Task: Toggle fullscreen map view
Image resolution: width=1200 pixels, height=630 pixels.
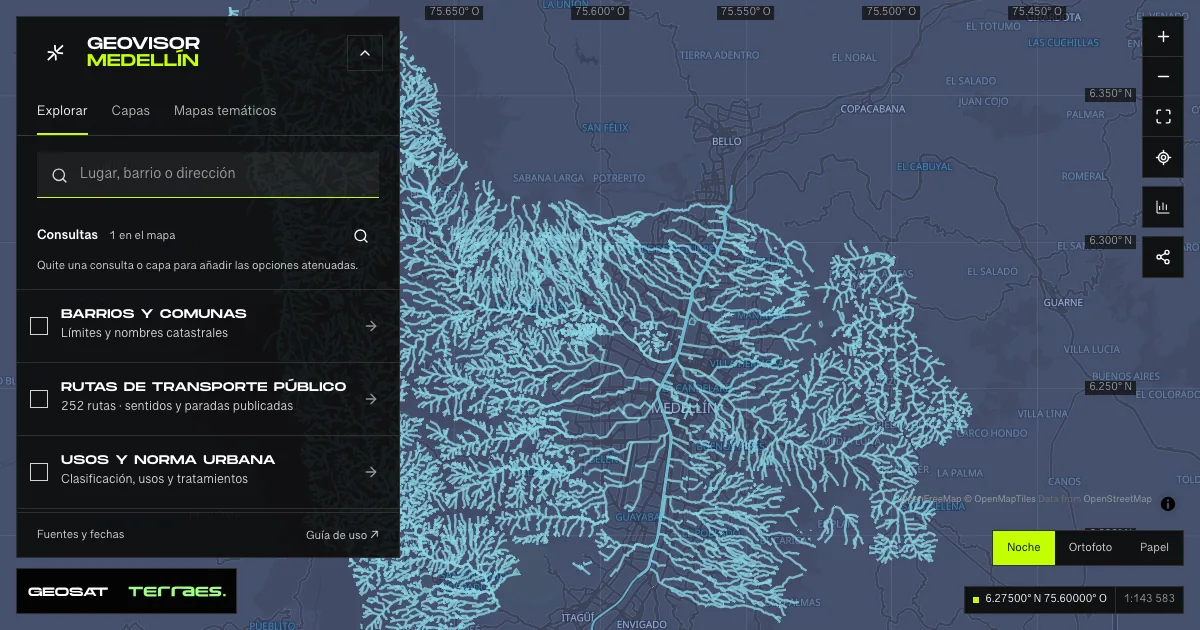Action: [1163, 117]
